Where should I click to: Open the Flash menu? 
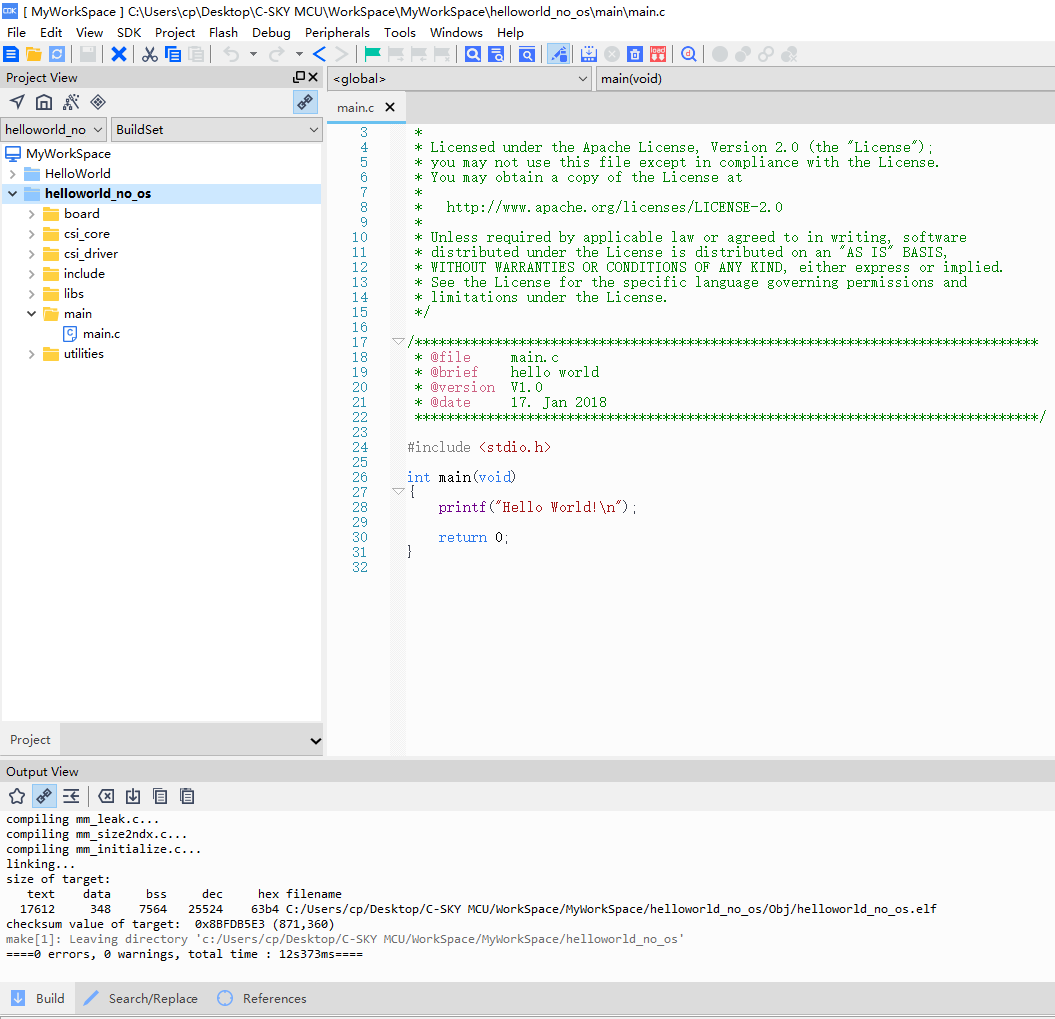(223, 32)
